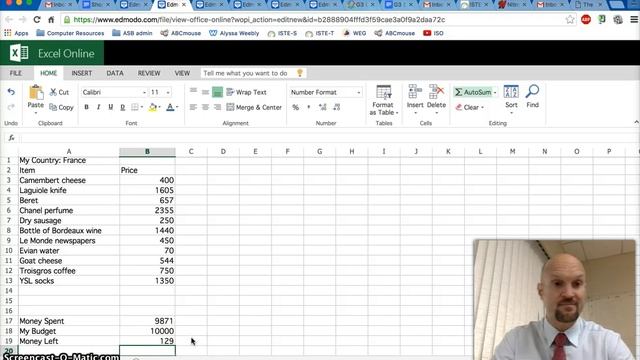Click the Redo arrow icon

coord(11,107)
